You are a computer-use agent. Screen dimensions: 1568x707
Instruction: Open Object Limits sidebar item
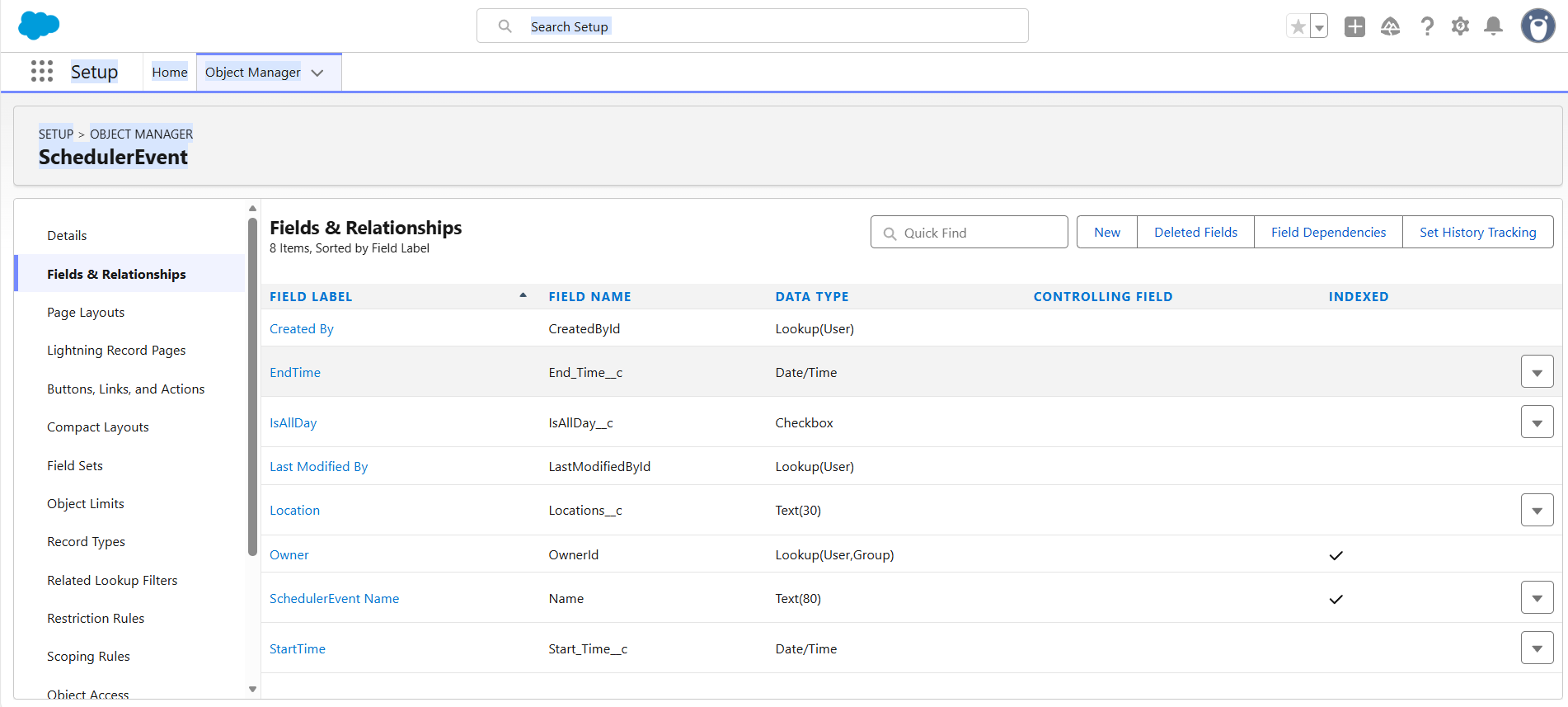tap(86, 504)
